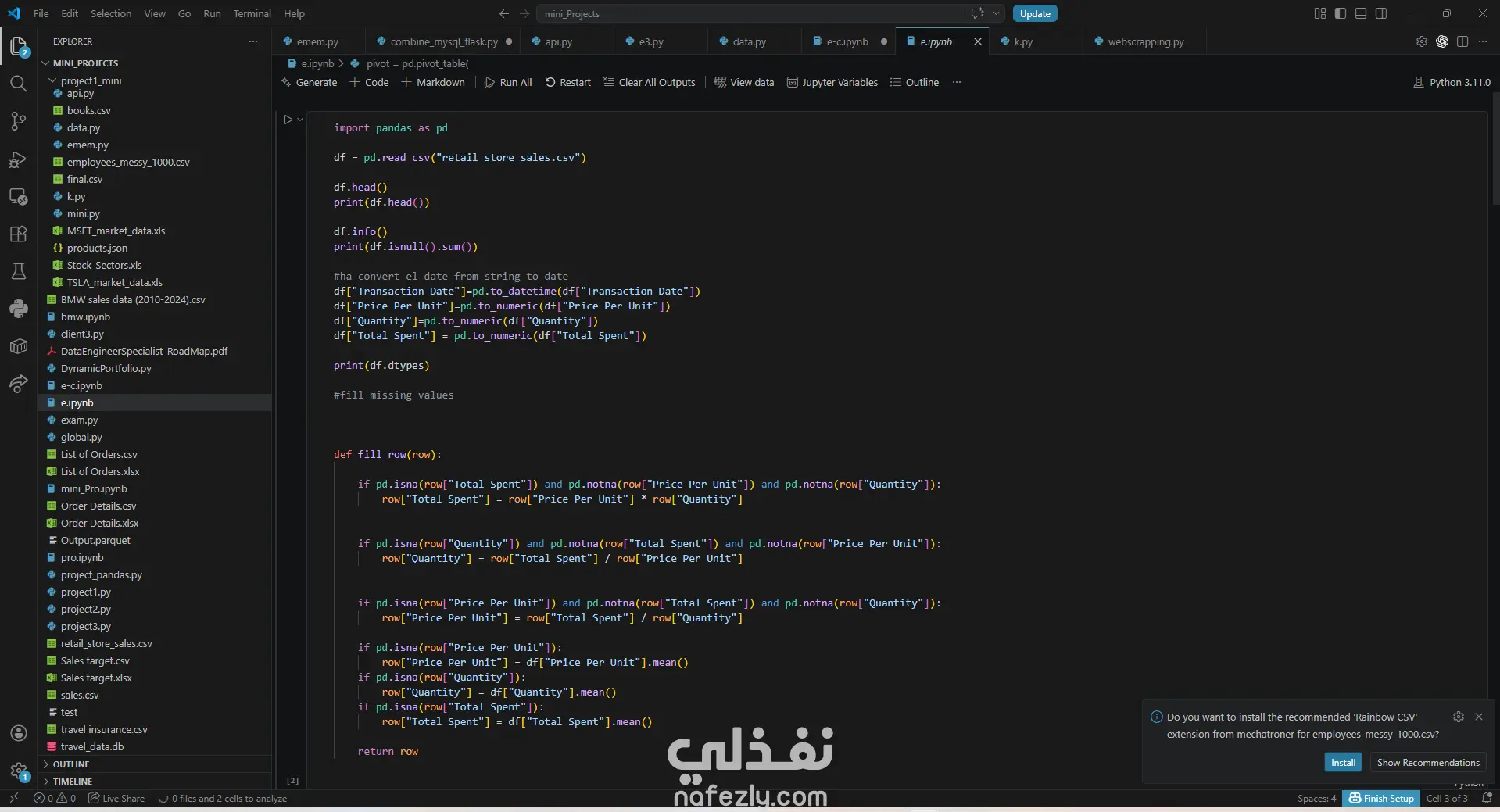The image size is (1500, 812).
Task: Restart the notebook kernel
Action: click(568, 82)
